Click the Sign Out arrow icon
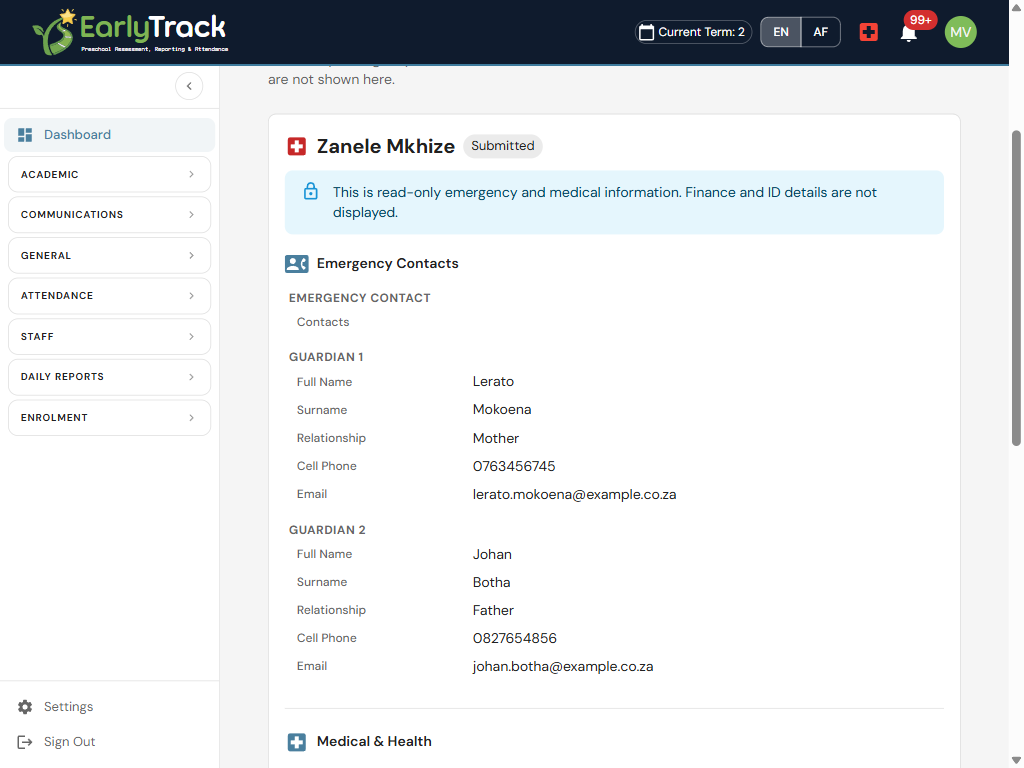Screen dimensions: 1024x768 (25, 742)
